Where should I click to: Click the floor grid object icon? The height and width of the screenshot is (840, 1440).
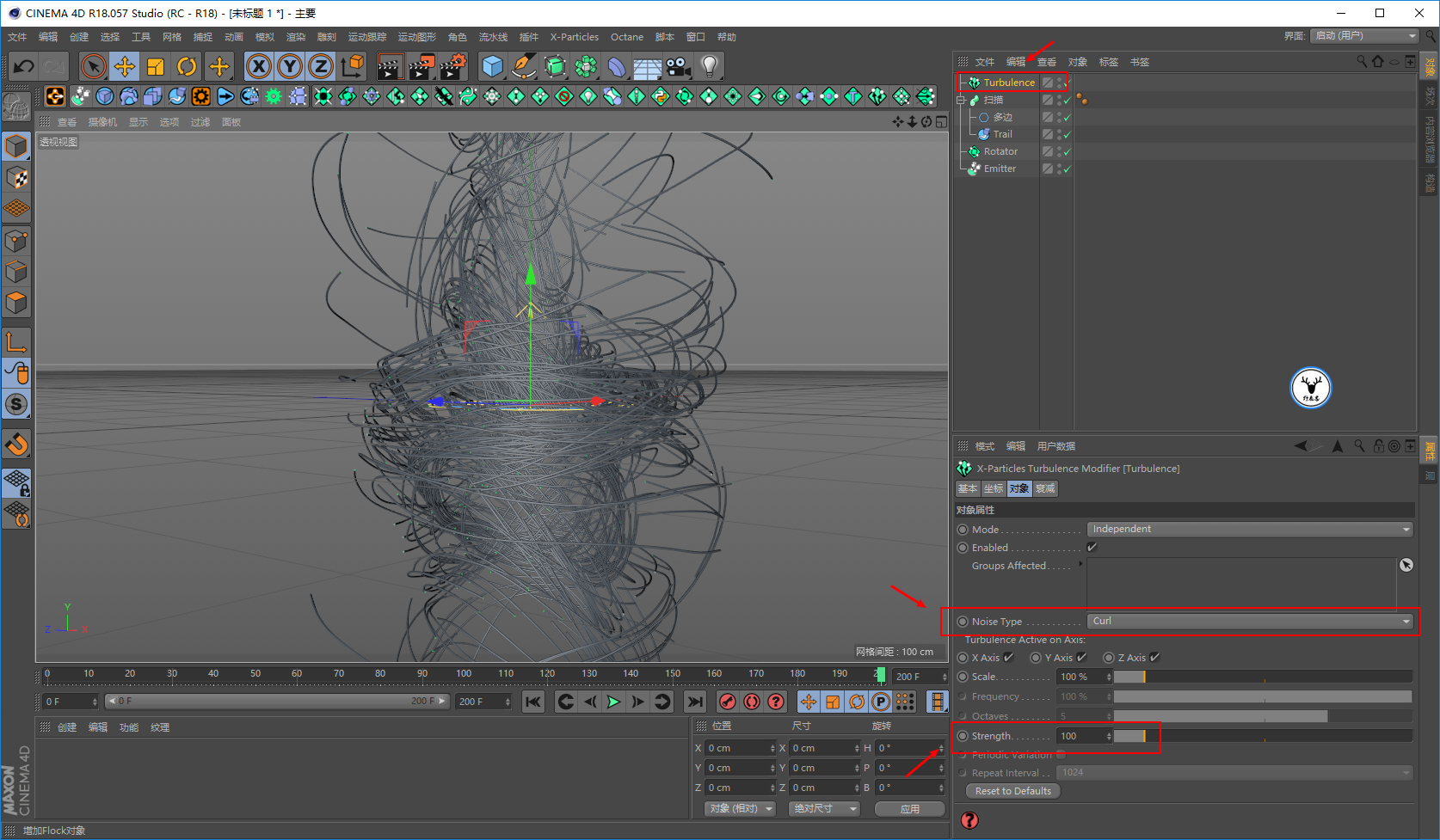648,66
